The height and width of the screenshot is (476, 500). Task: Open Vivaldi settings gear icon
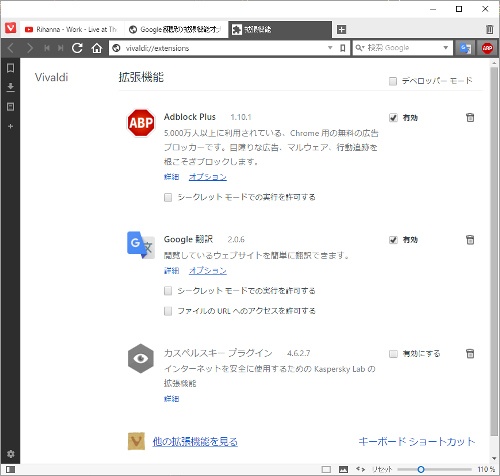(x=10, y=454)
